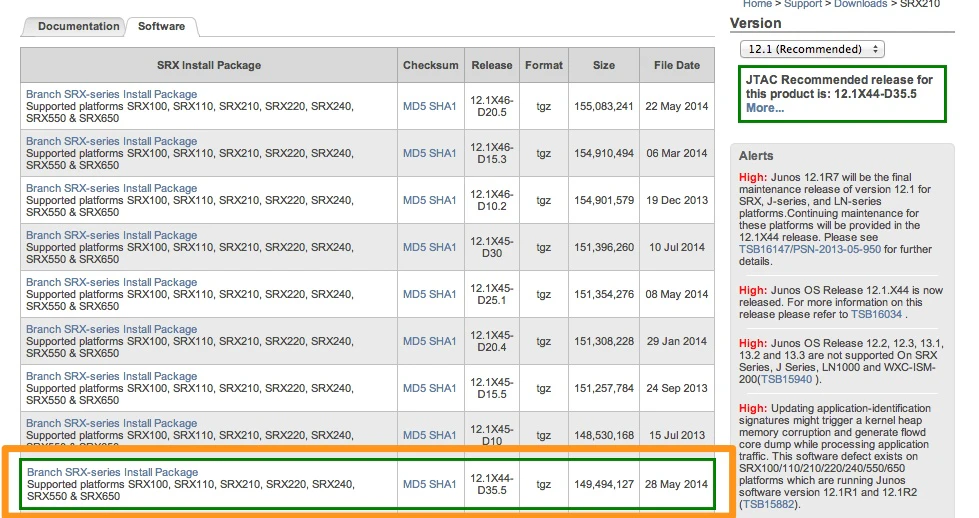View SHA1 checksum for 12.1X46-D10.2
Screen dimensions: 979x518
click(443, 200)
